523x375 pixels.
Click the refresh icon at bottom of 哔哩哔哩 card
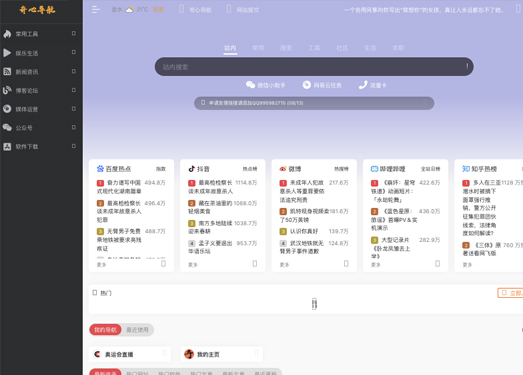pos(438,264)
